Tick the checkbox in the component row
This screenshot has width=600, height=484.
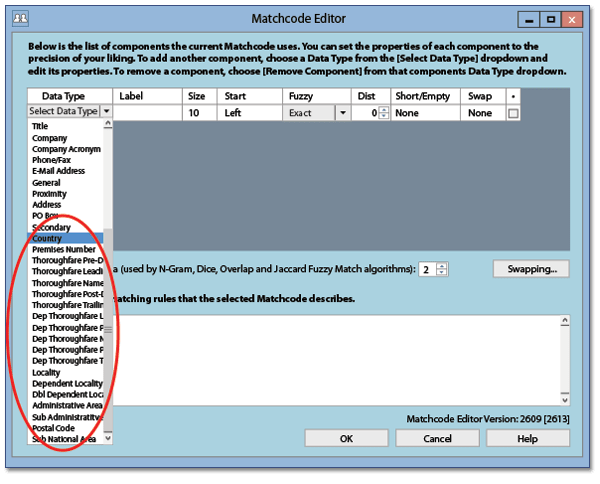coord(513,114)
